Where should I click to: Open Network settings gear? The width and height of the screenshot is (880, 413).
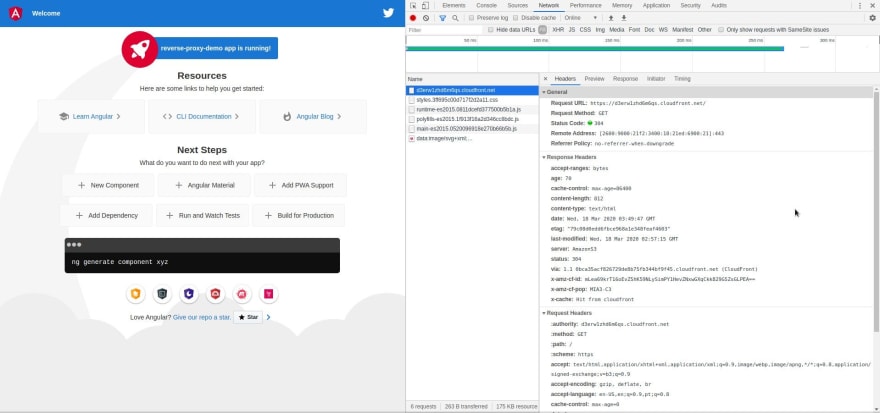coord(872,18)
